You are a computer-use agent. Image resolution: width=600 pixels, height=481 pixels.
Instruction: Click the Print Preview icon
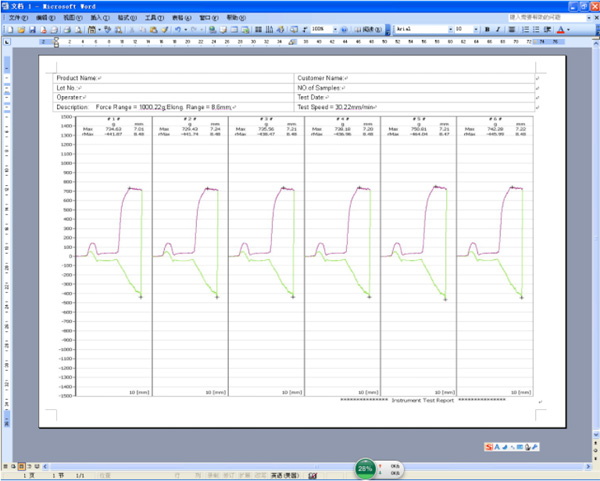point(76,30)
